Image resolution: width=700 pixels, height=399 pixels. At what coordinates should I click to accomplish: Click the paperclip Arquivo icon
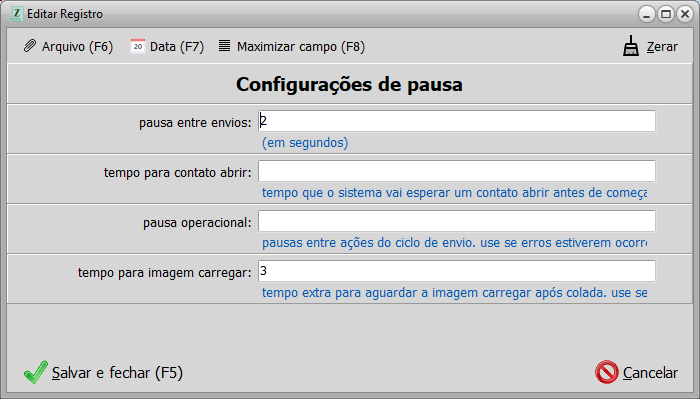point(29,46)
